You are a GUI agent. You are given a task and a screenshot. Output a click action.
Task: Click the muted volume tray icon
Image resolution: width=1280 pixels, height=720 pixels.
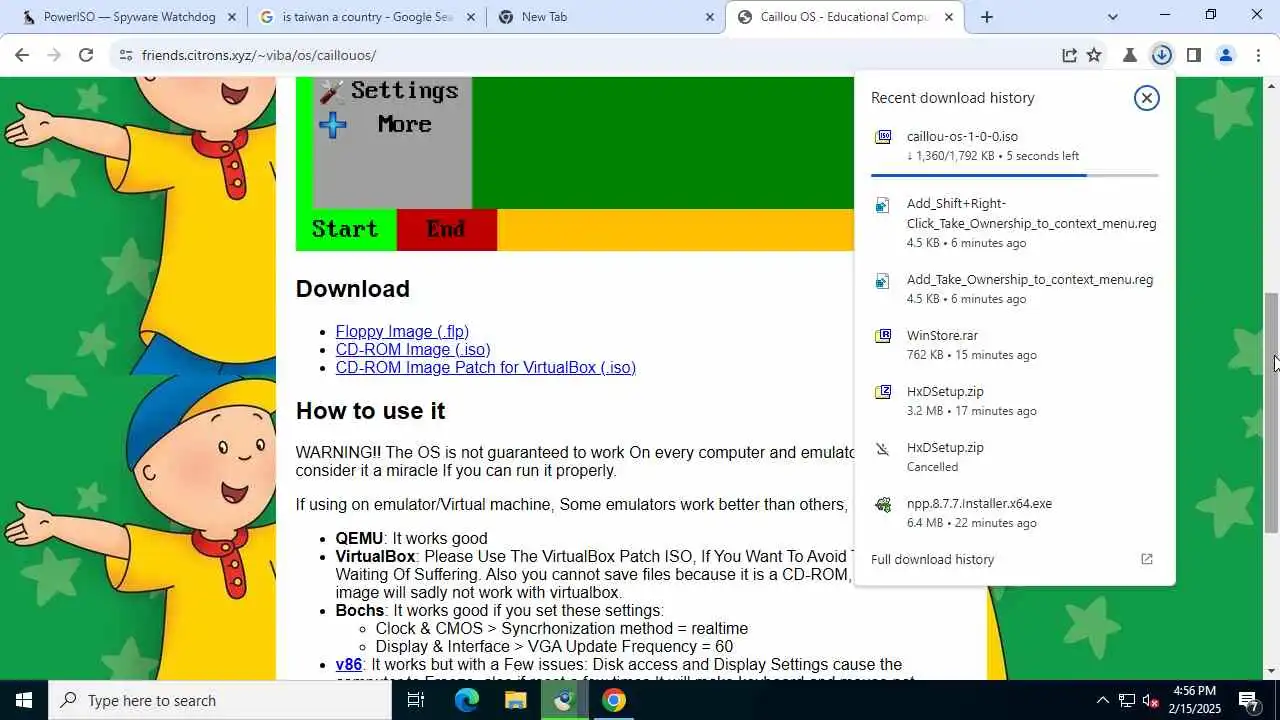coord(1150,700)
